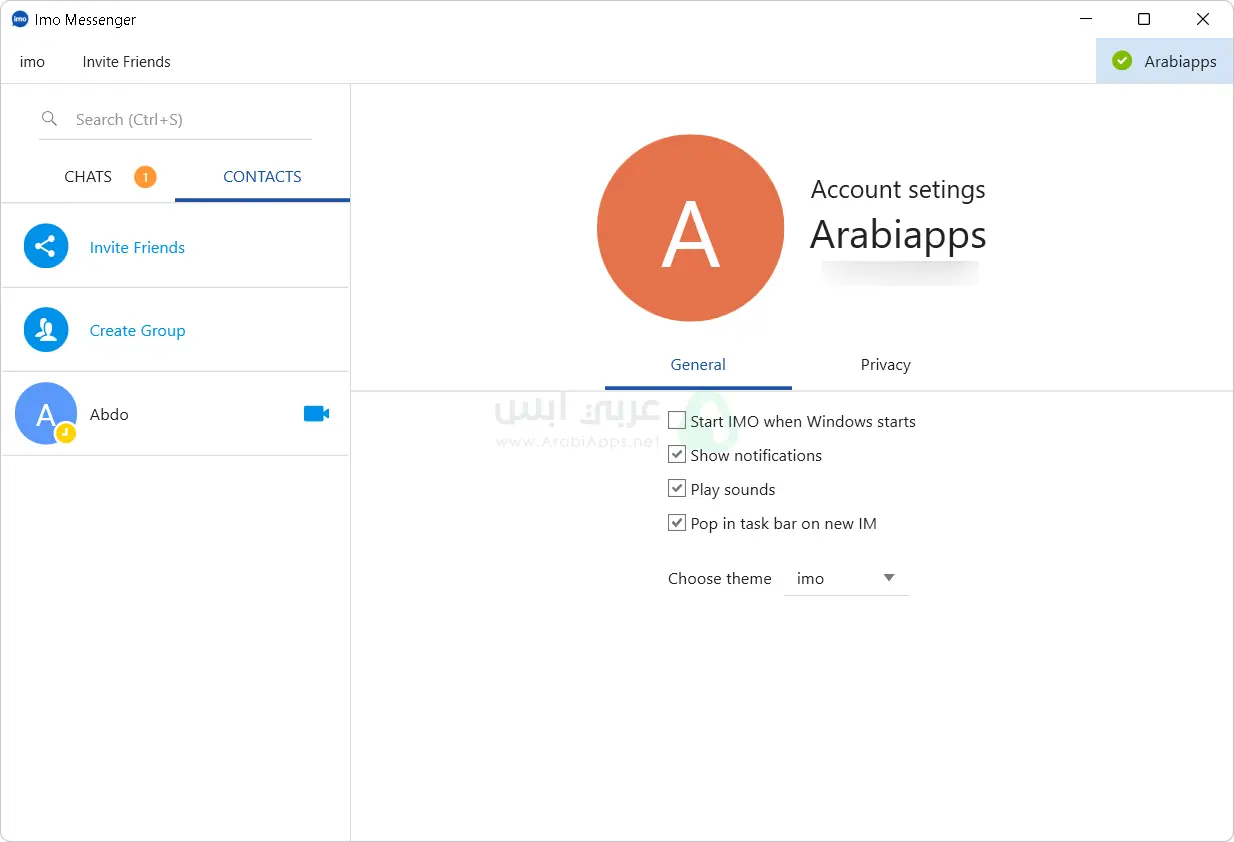Screen dimensions: 1234x842
Task: Disable the Show notifications checkbox
Action: point(677,455)
